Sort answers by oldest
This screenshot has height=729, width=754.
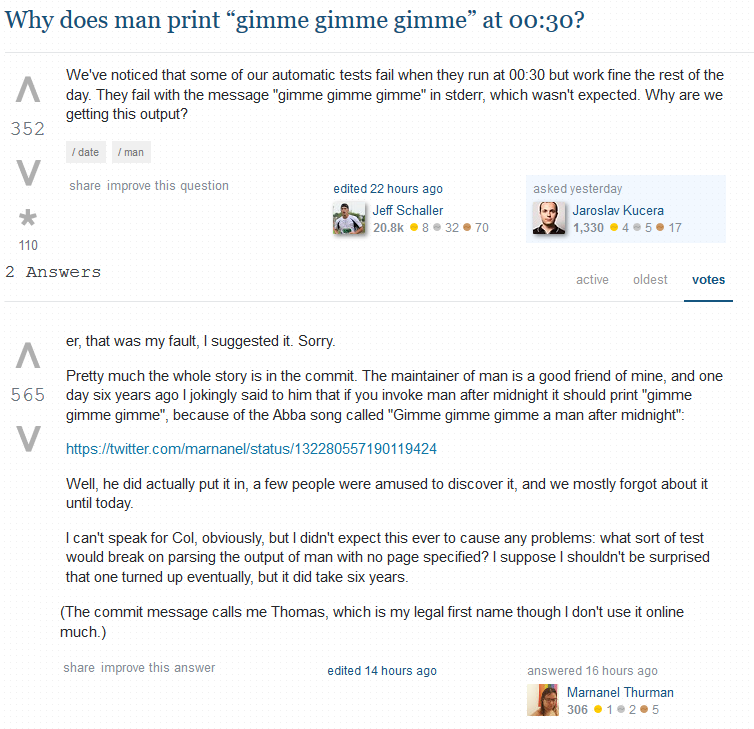650,280
